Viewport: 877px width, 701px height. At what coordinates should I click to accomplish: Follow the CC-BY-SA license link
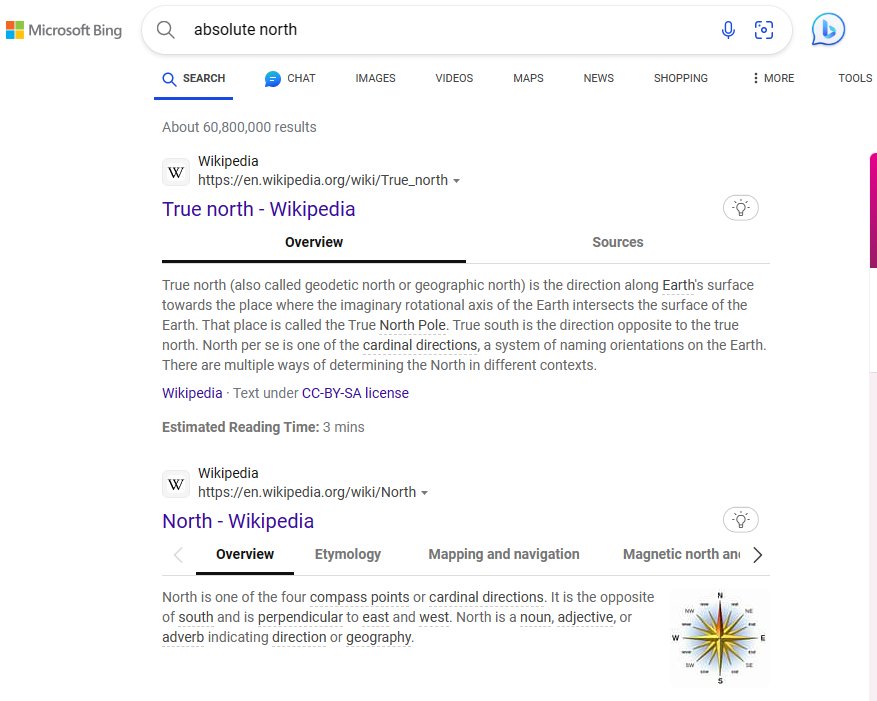(x=355, y=393)
